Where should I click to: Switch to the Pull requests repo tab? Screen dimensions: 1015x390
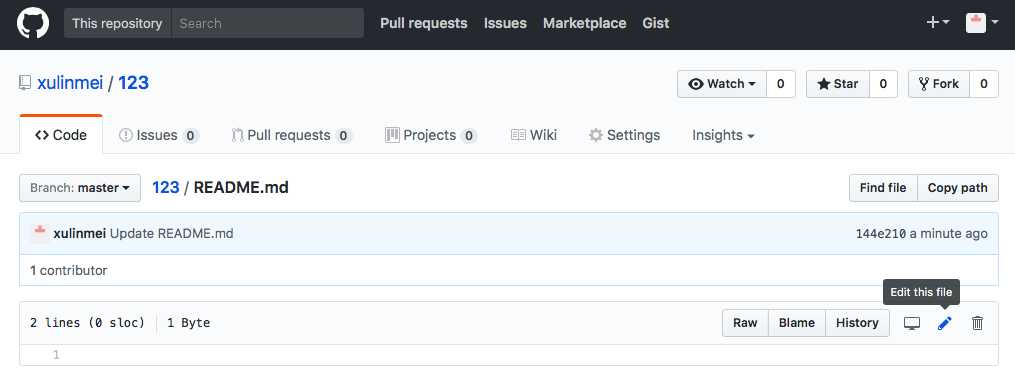[x=291, y=135]
